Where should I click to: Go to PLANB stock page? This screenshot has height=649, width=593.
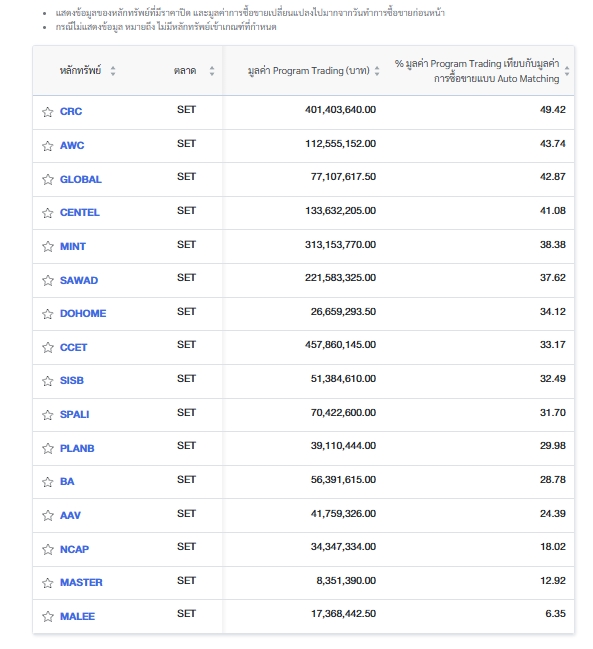77,448
